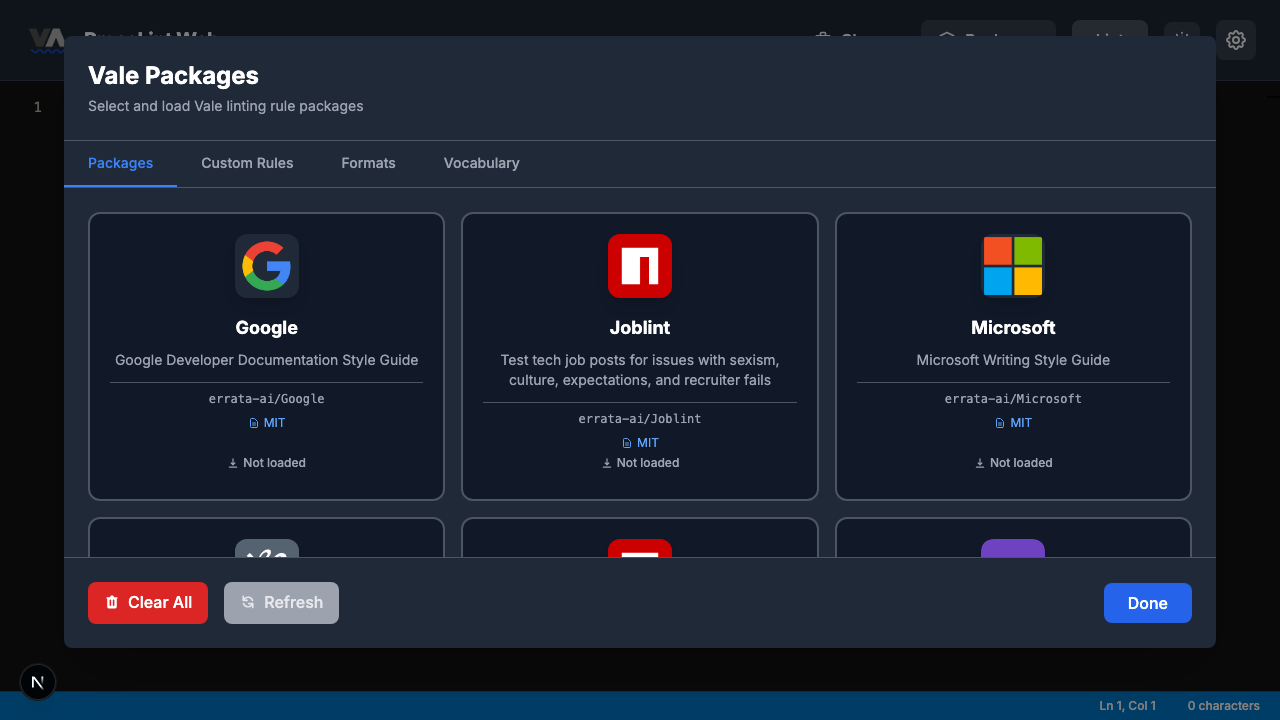Click the download icon next to Joblint's Not loaded
The width and height of the screenshot is (1280, 720).
(606, 462)
